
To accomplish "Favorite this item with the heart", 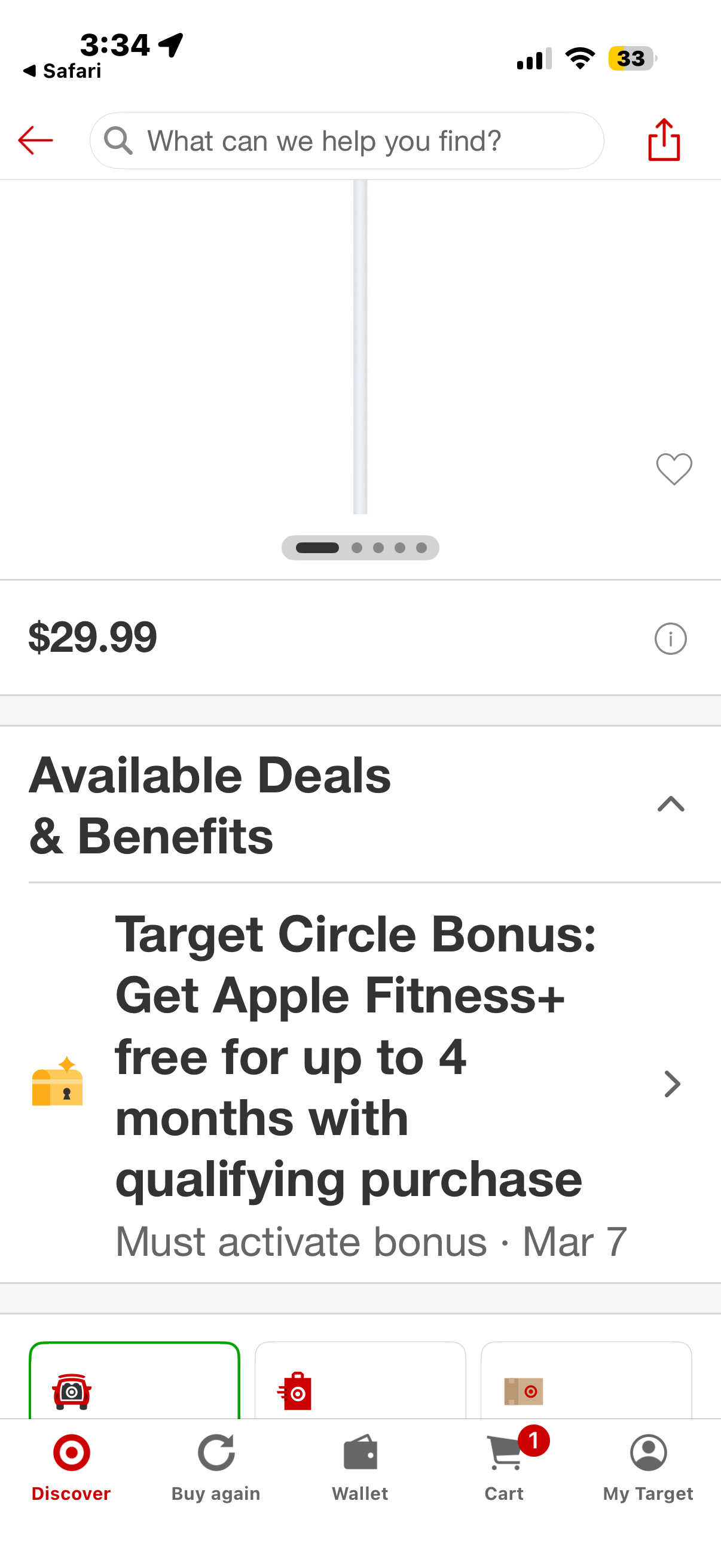I will coord(674,469).
